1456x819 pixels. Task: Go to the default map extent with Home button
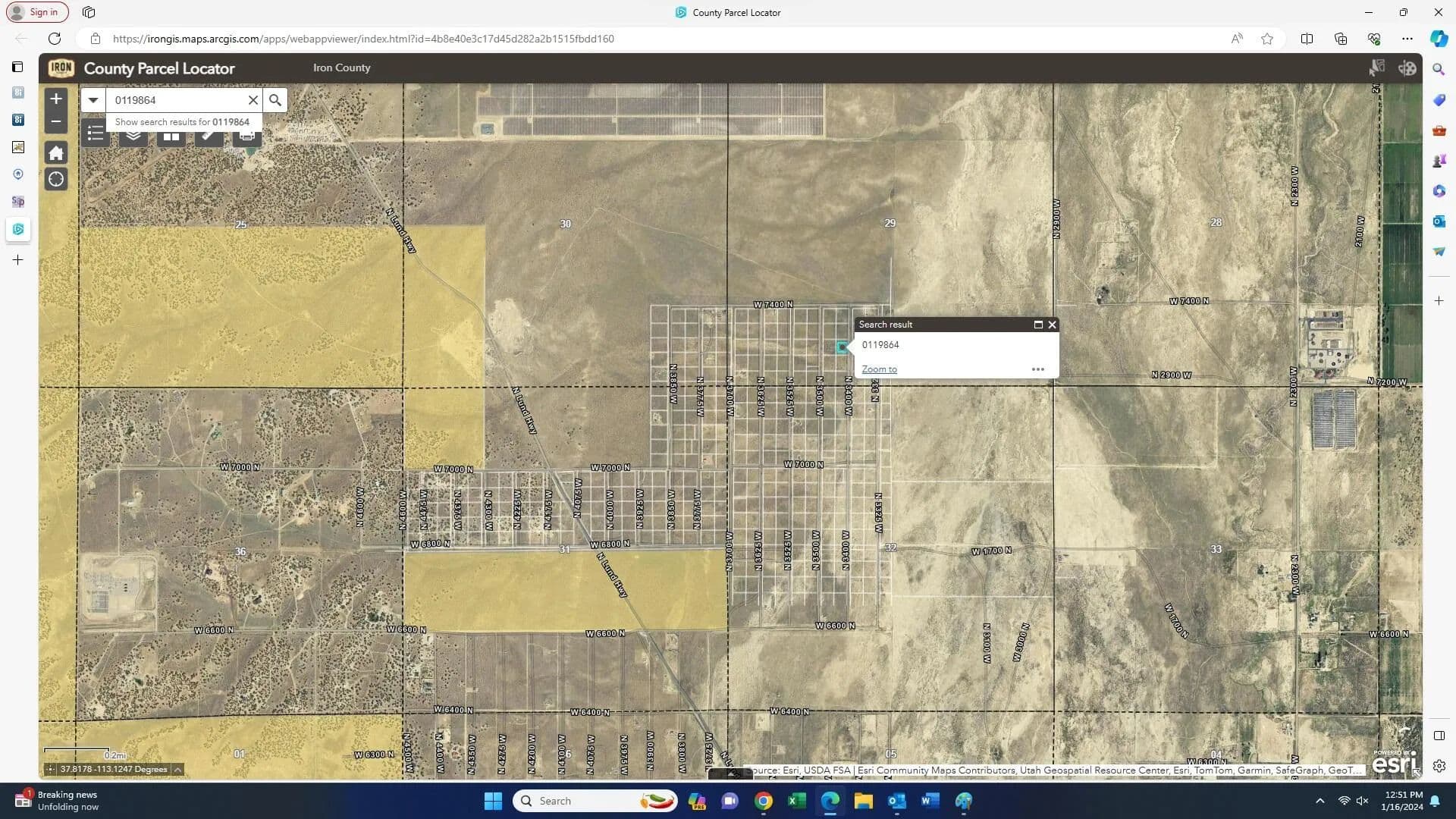coord(55,153)
